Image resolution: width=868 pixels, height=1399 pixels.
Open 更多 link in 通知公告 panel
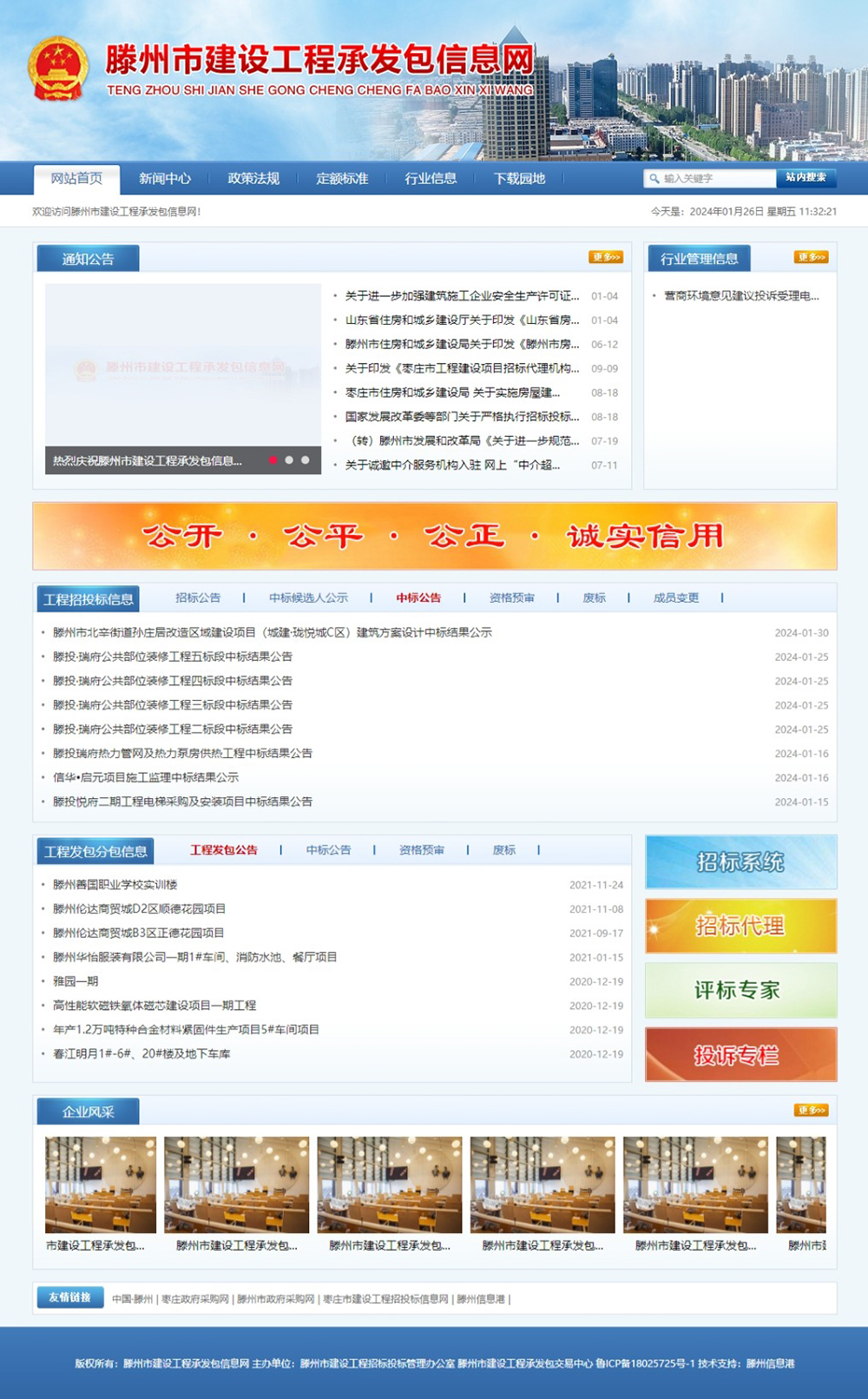click(x=605, y=257)
